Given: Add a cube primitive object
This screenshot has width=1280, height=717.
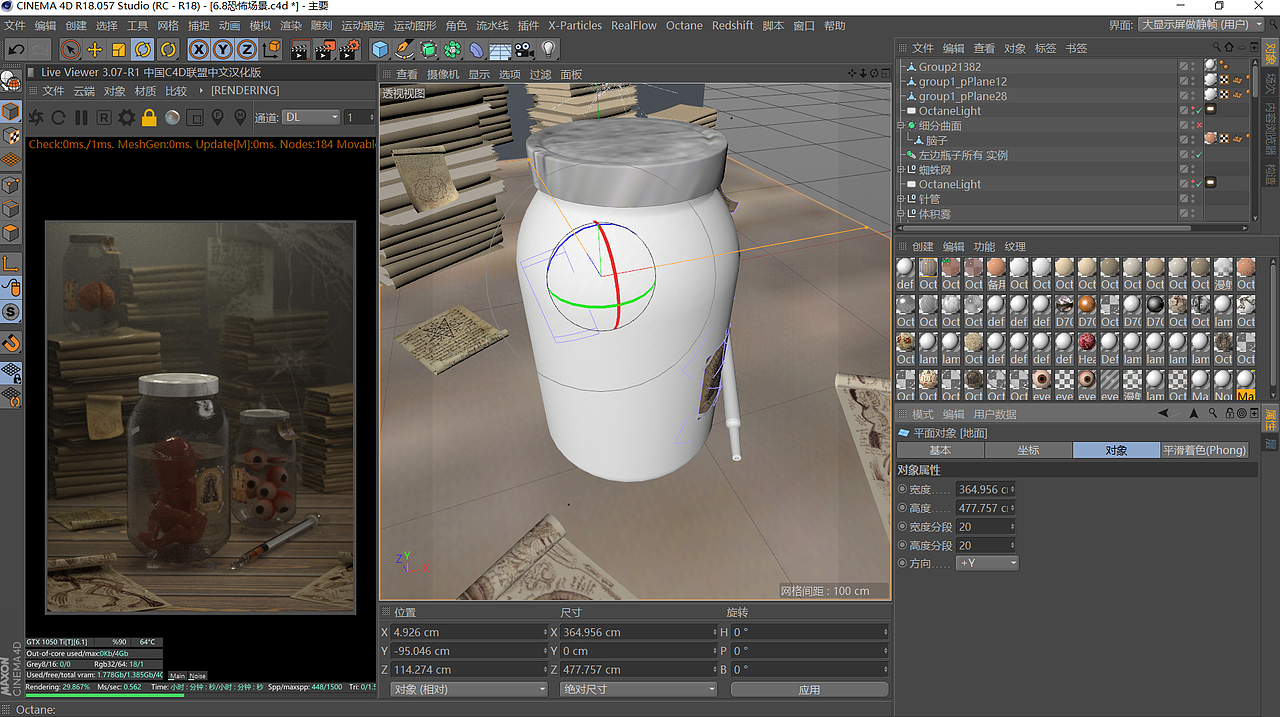Looking at the screenshot, I should point(380,49).
